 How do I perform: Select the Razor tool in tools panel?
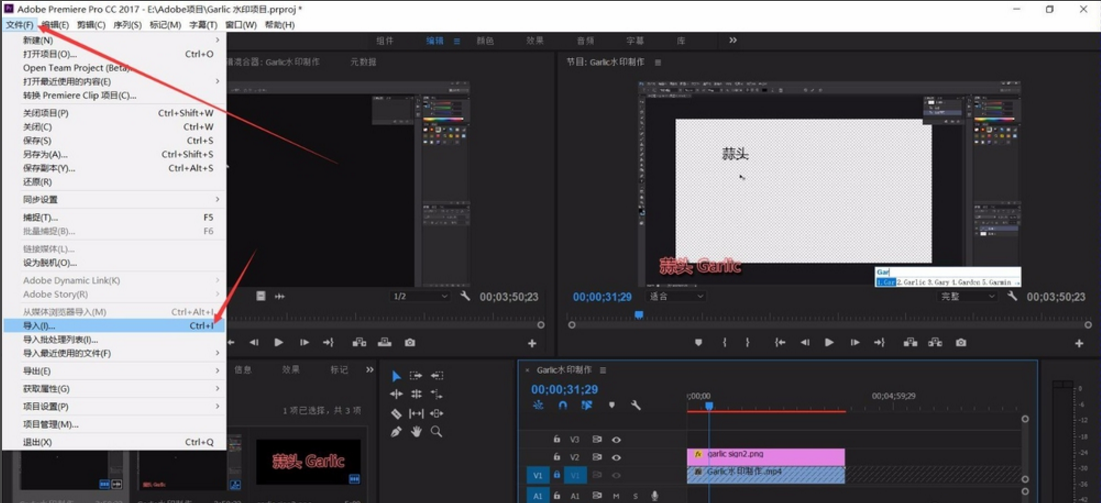[x=396, y=413]
